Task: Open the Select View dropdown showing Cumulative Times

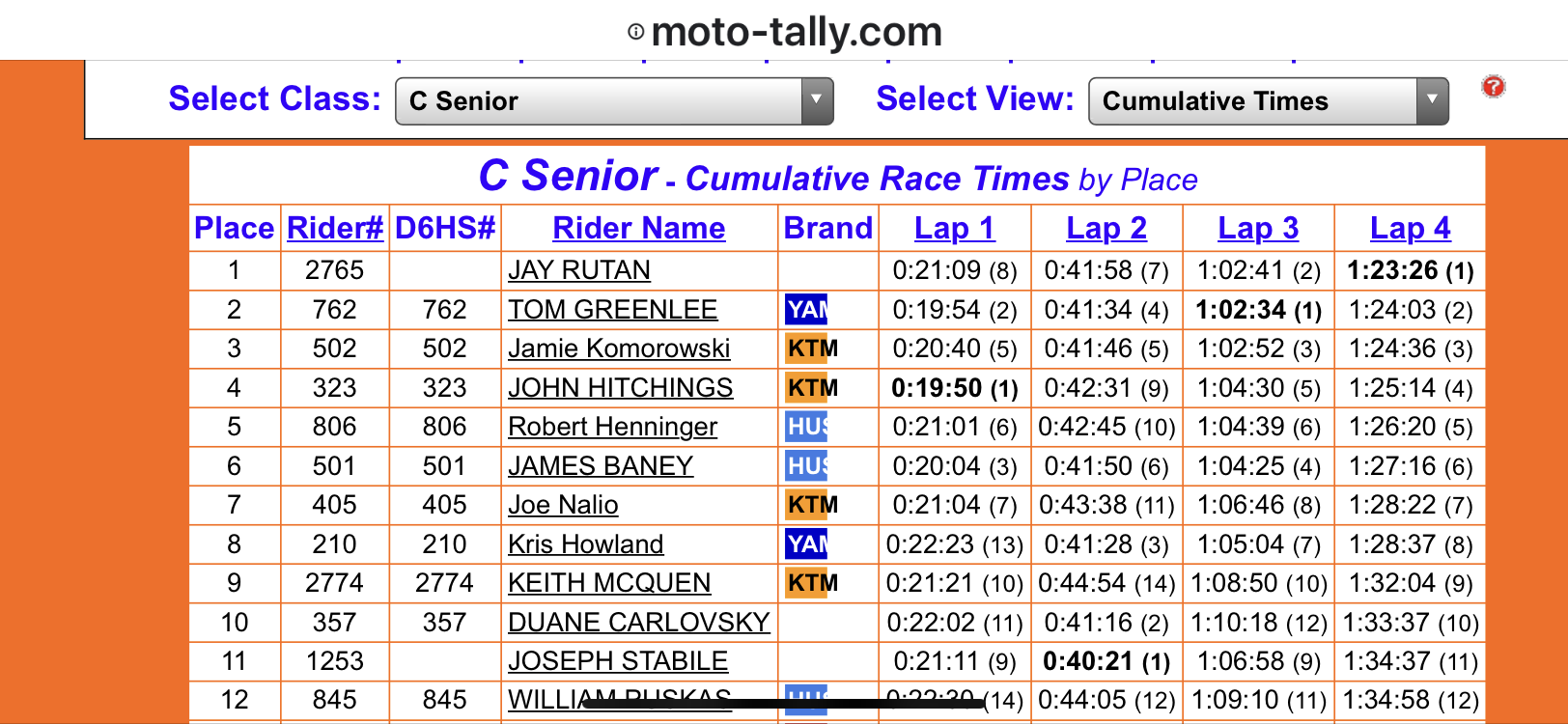Action: (1268, 101)
